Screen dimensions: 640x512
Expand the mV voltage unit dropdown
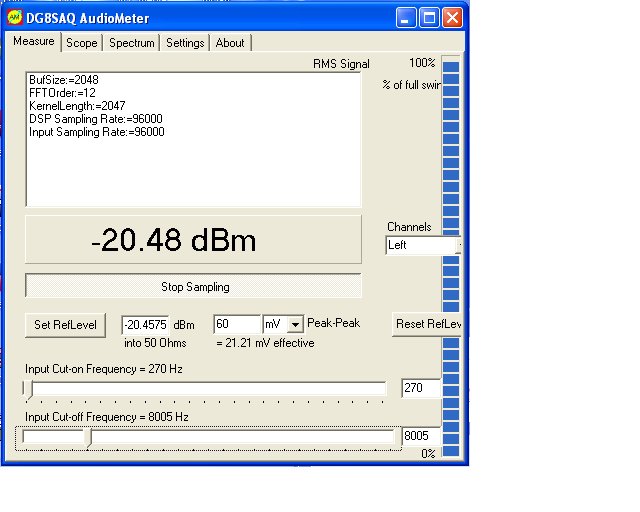(294, 325)
